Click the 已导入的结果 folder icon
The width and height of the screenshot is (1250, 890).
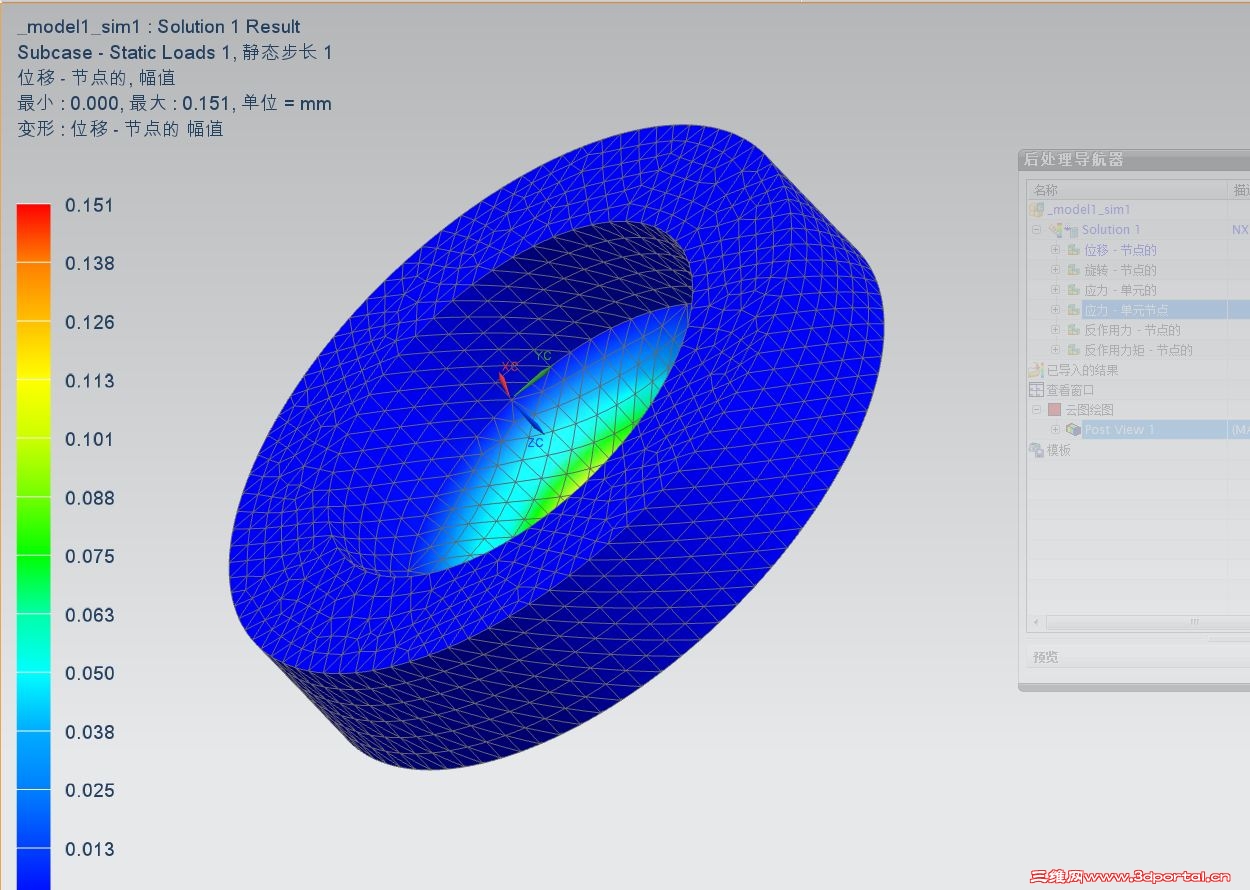click(1037, 370)
